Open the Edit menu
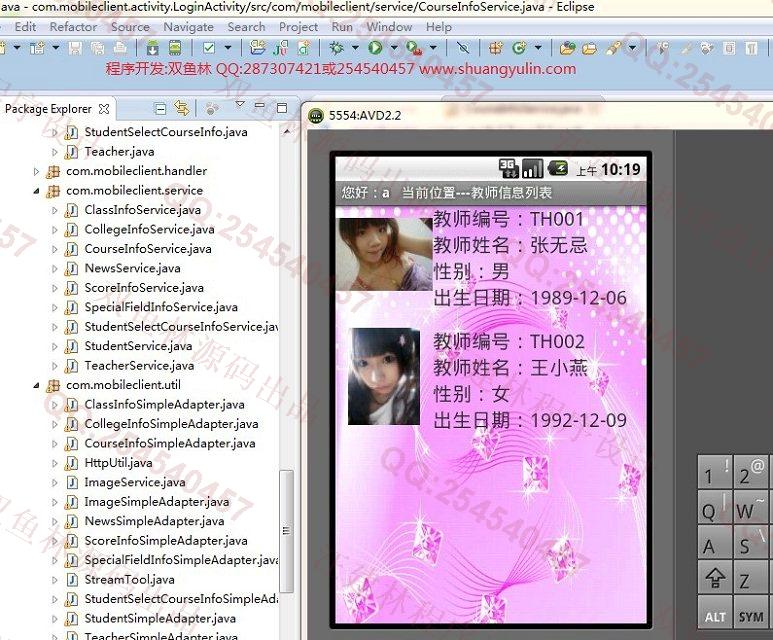 tap(25, 27)
